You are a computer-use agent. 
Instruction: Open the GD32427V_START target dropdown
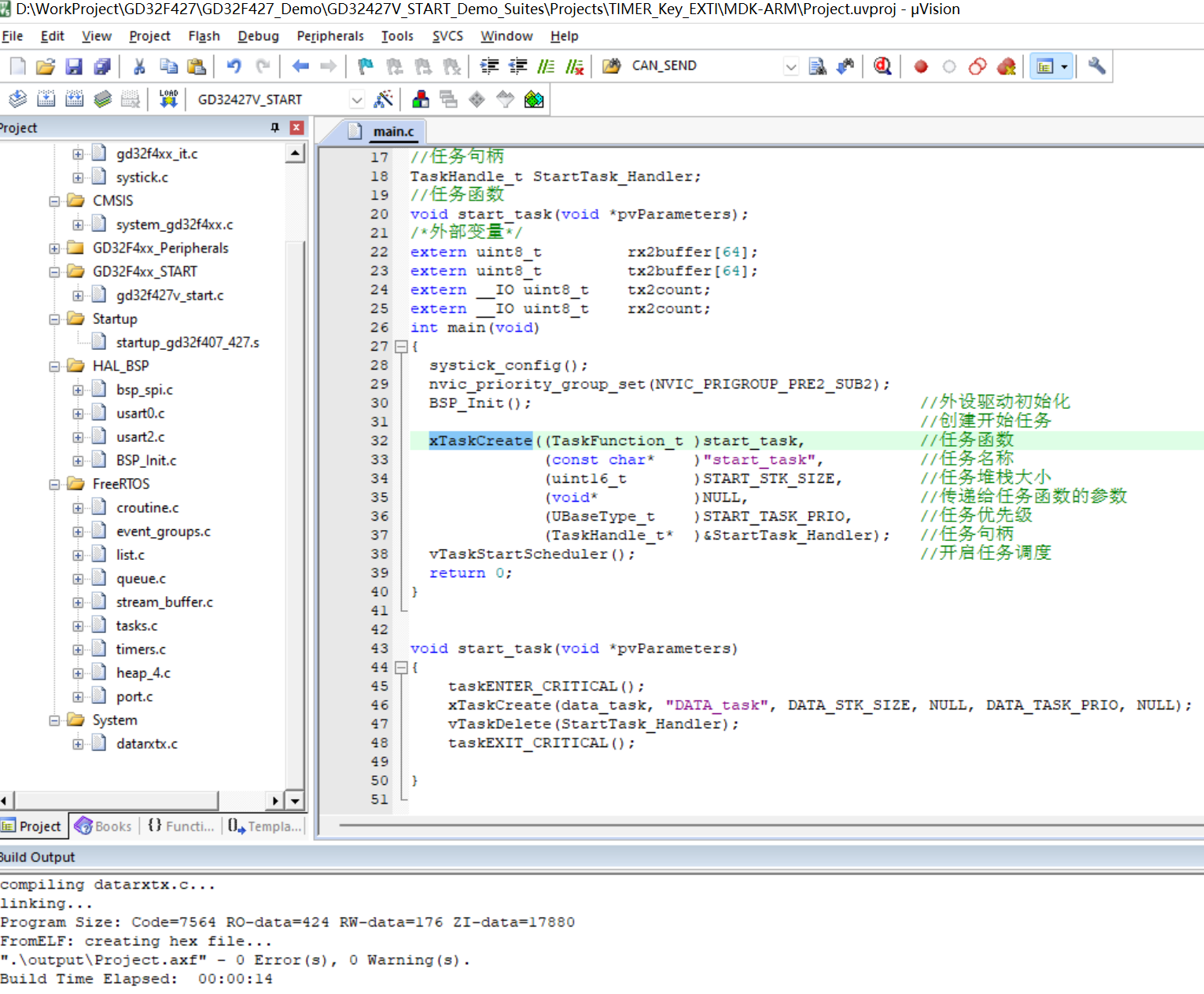click(x=356, y=100)
